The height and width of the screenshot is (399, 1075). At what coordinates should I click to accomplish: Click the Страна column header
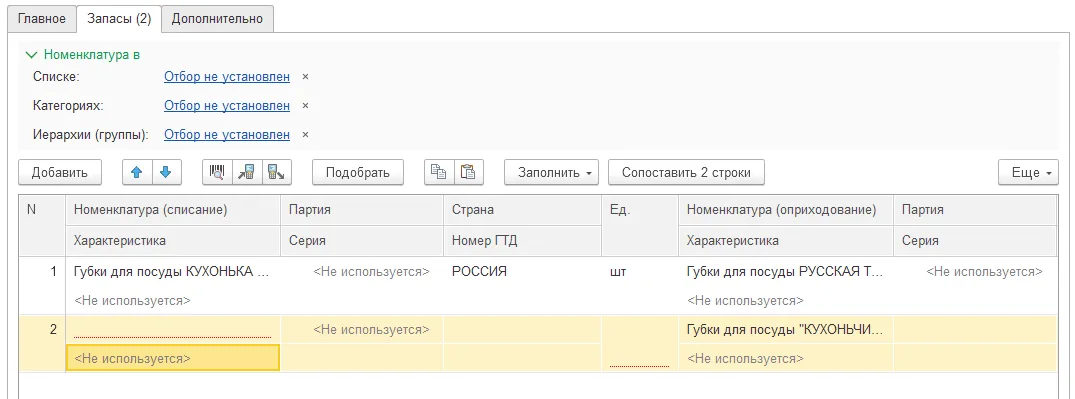(x=522, y=210)
